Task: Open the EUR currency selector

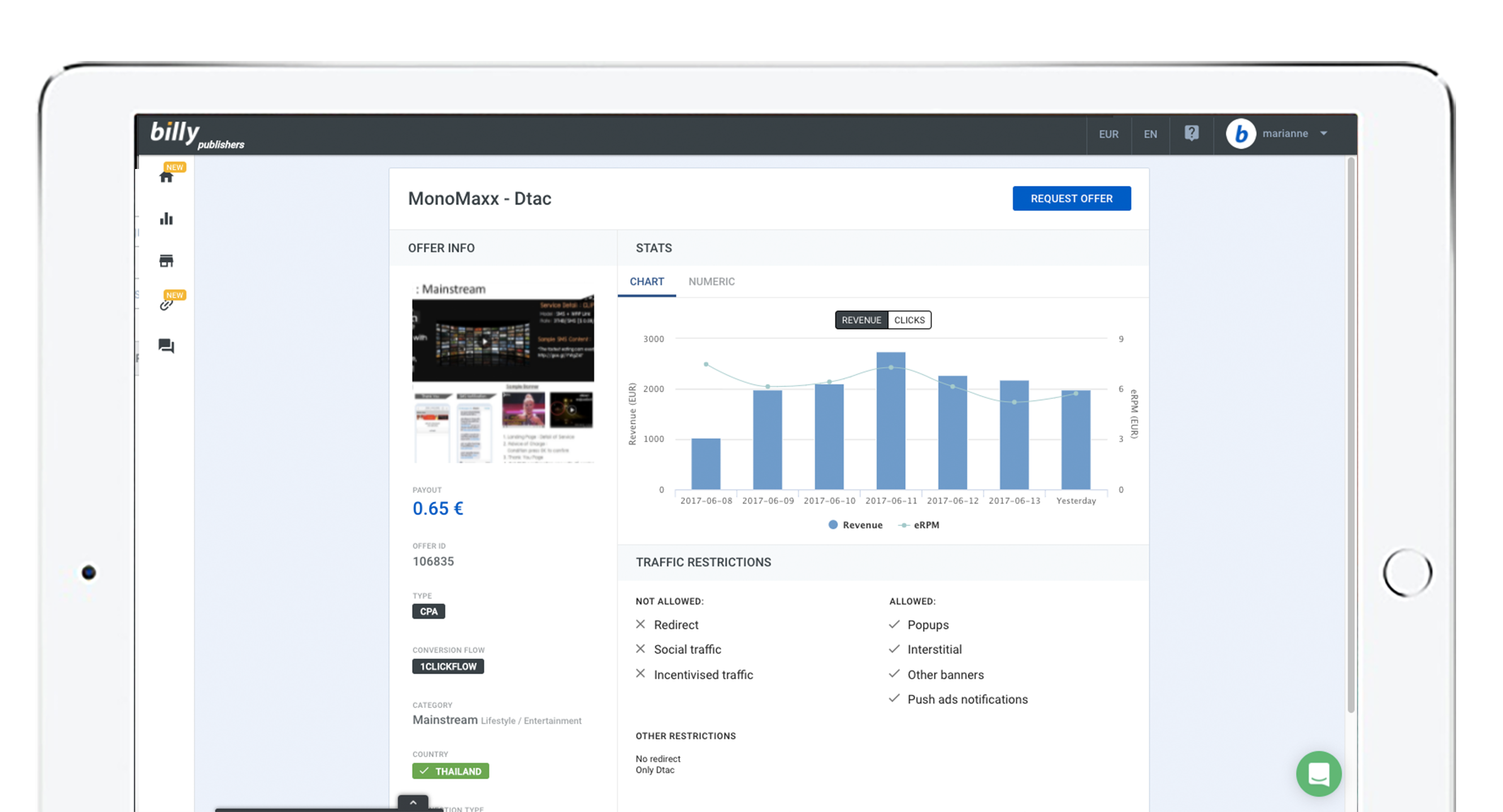Action: [1108, 134]
